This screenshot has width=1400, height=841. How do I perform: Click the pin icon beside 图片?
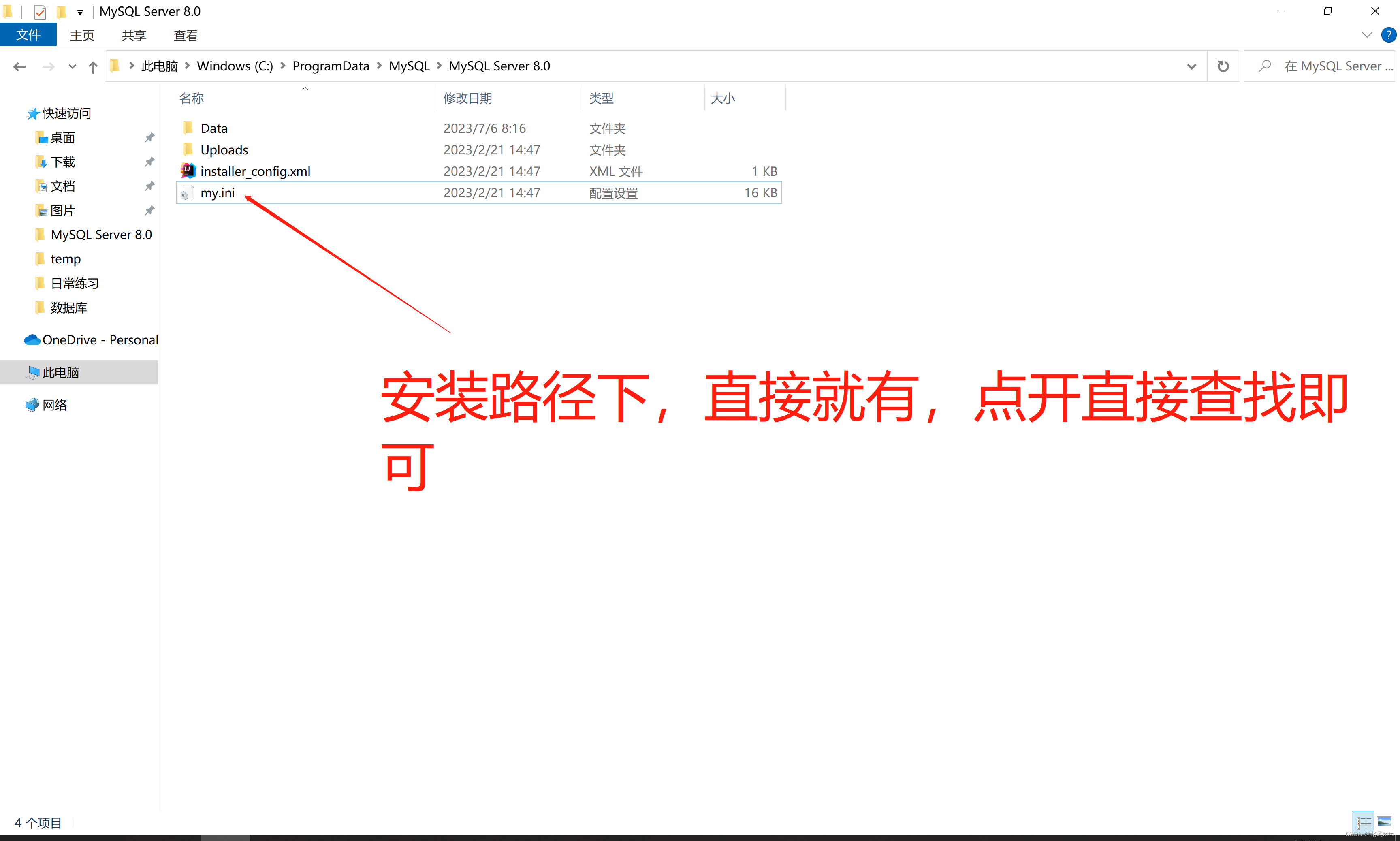(x=149, y=211)
